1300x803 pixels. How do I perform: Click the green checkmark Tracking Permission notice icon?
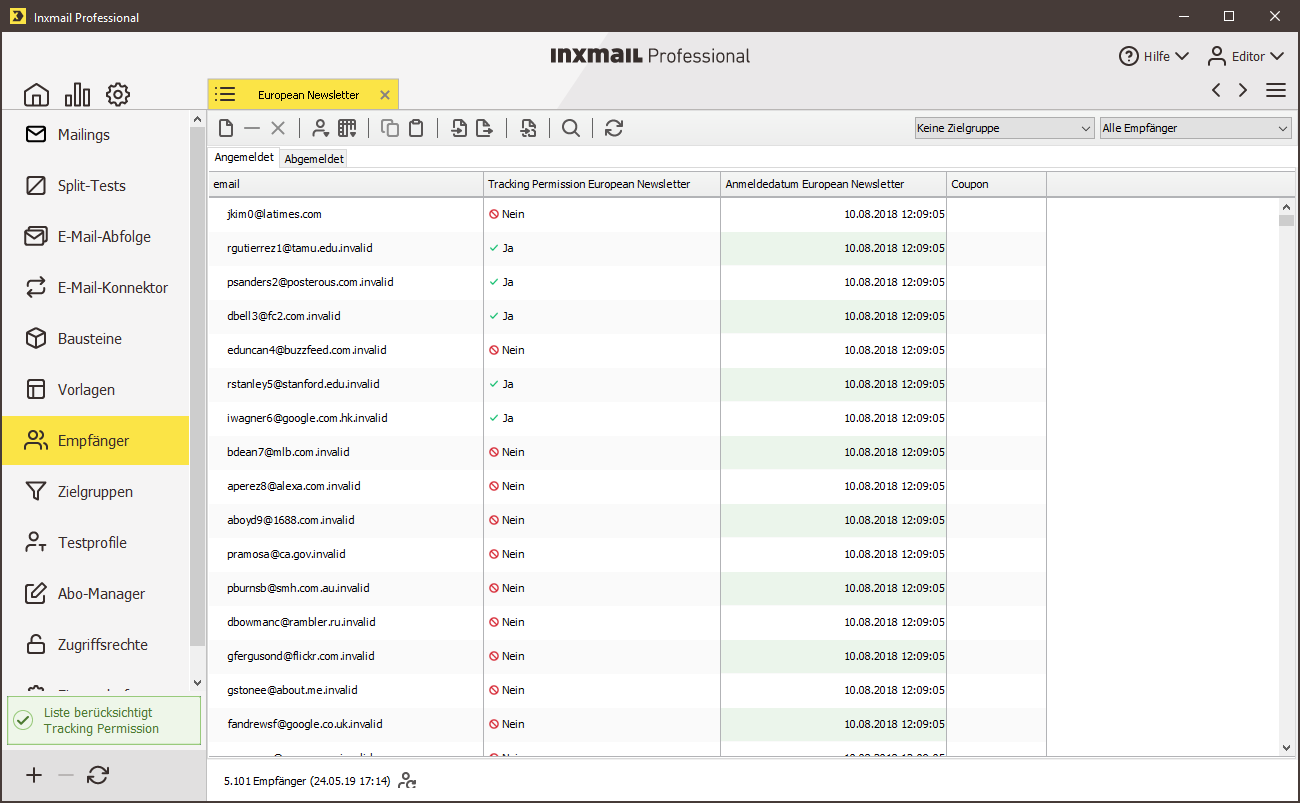click(x=24, y=720)
